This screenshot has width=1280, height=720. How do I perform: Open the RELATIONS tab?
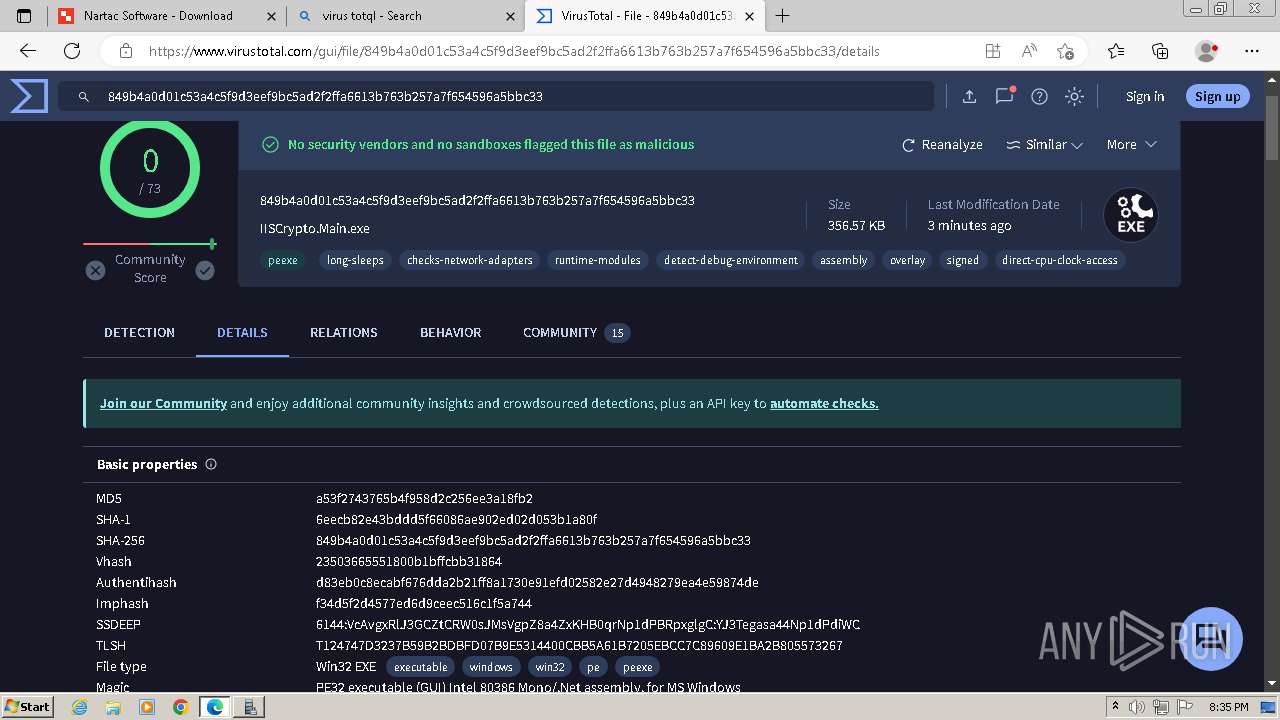343,332
